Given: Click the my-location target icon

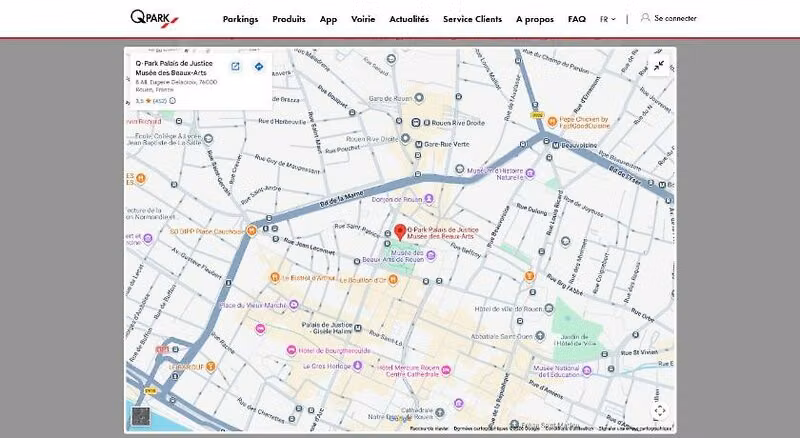Looking at the screenshot, I should (x=660, y=410).
